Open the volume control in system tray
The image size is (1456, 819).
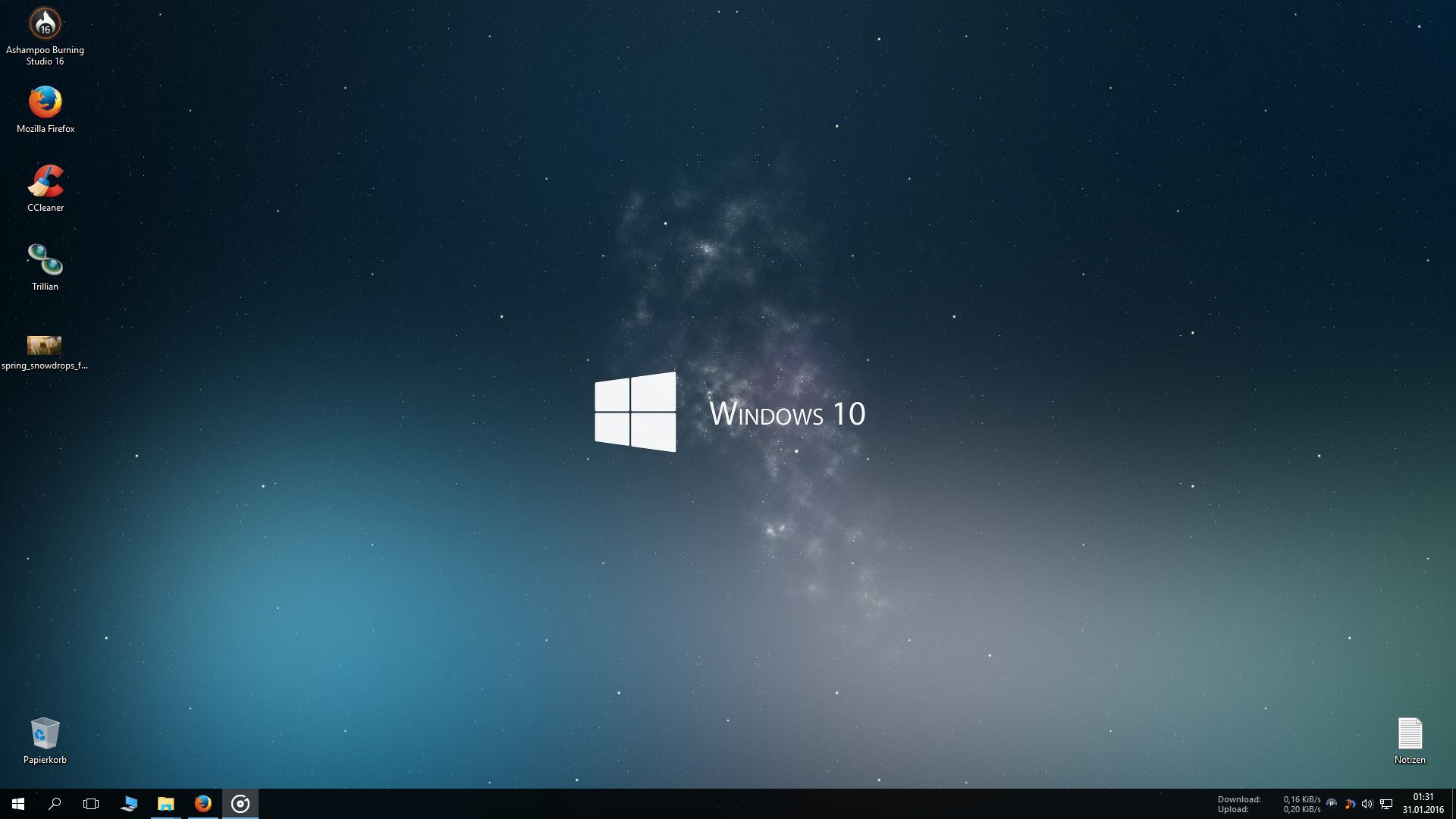click(x=1367, y=804)
